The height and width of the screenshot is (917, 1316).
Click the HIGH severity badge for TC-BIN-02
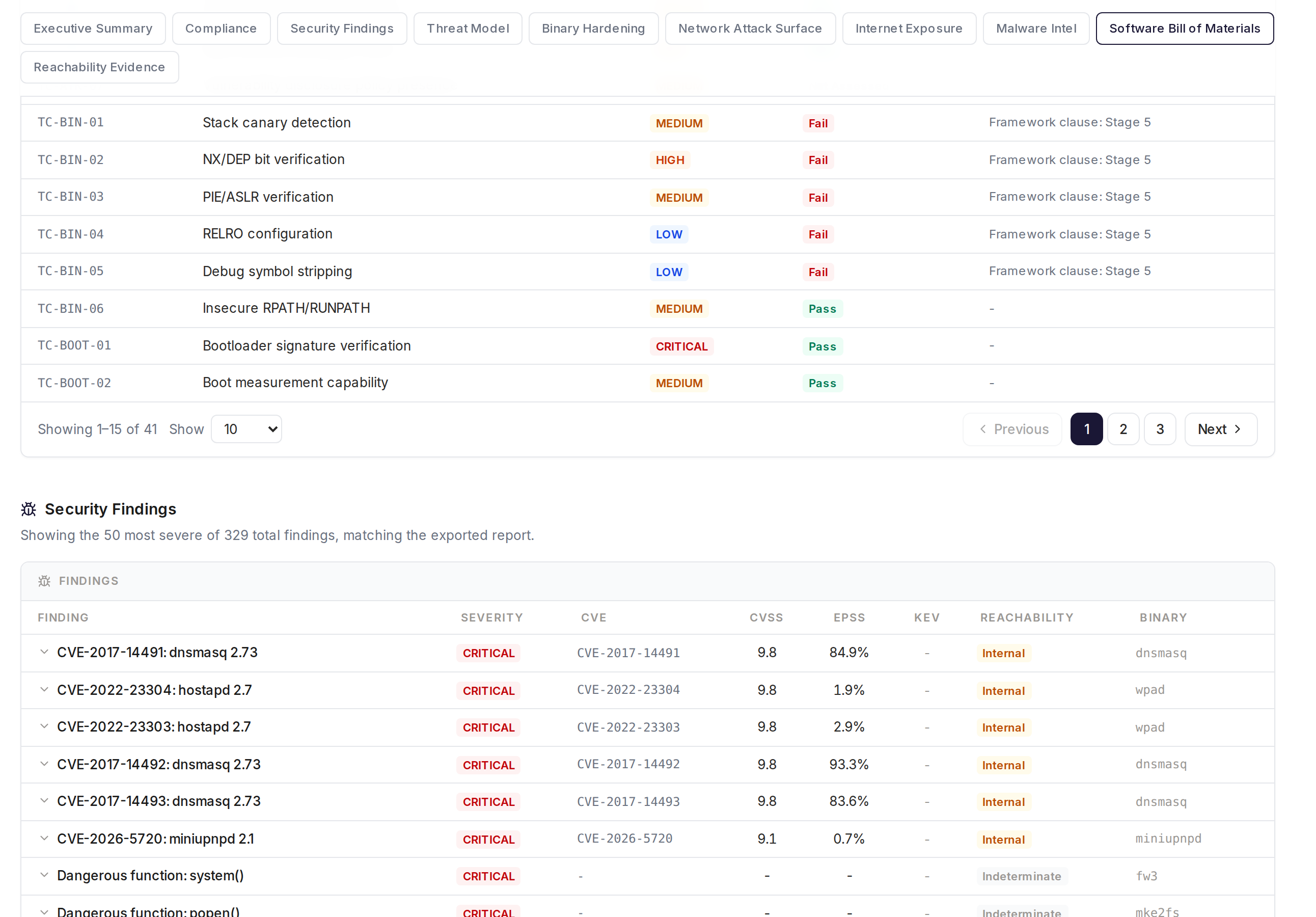point(670,160)
